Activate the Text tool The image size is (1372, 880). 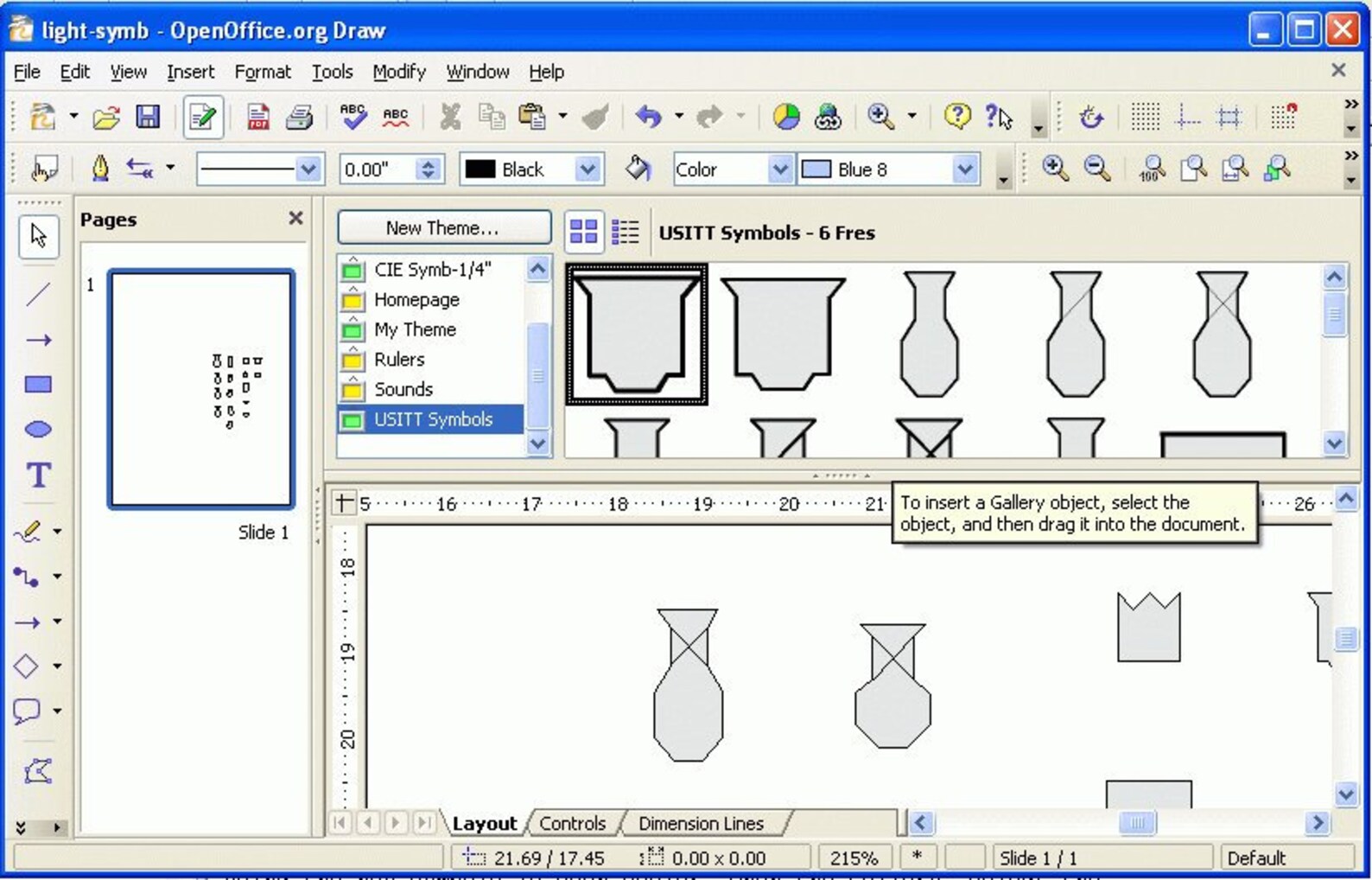tap(38, 475)
